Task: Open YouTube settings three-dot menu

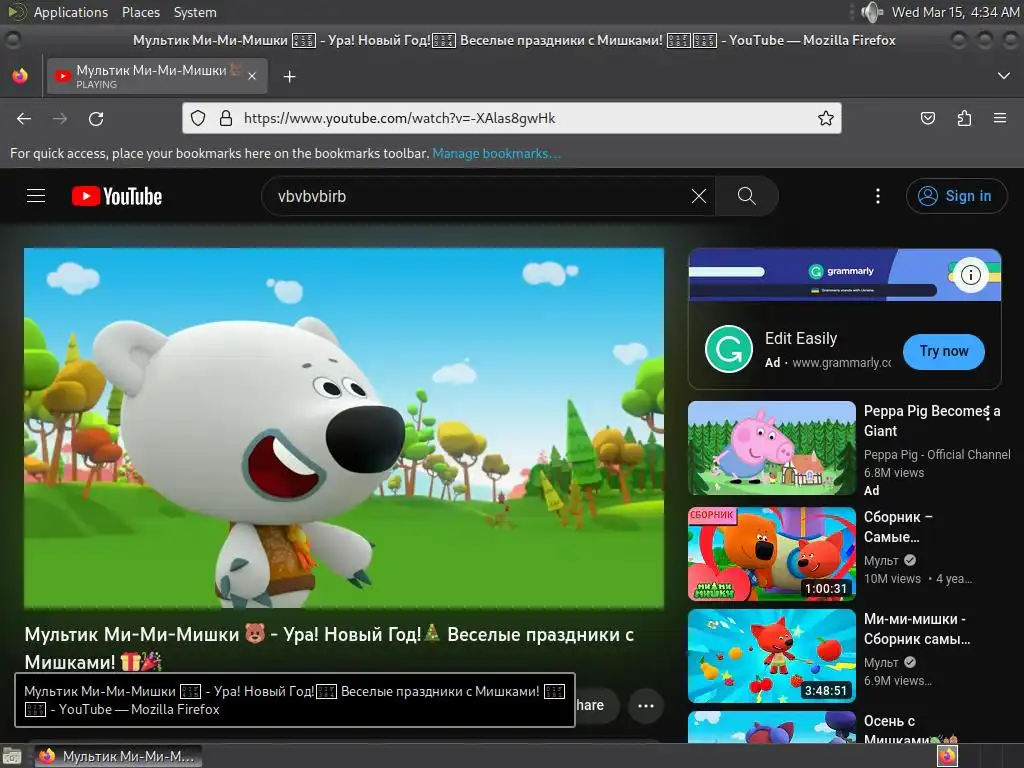Action: (878, 196)
